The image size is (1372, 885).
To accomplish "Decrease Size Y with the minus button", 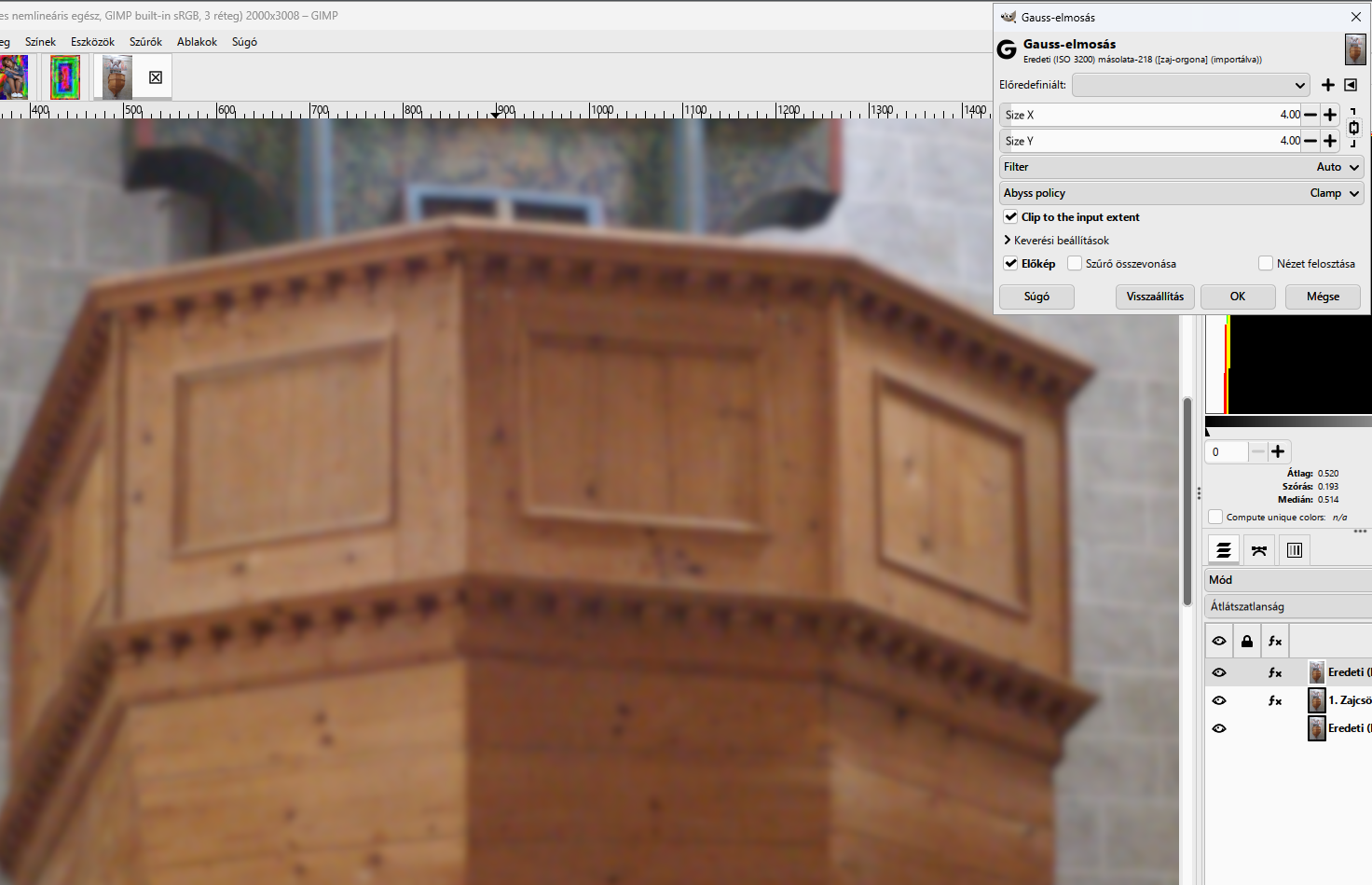I will pyautogui.click(x=1310, y=141).
